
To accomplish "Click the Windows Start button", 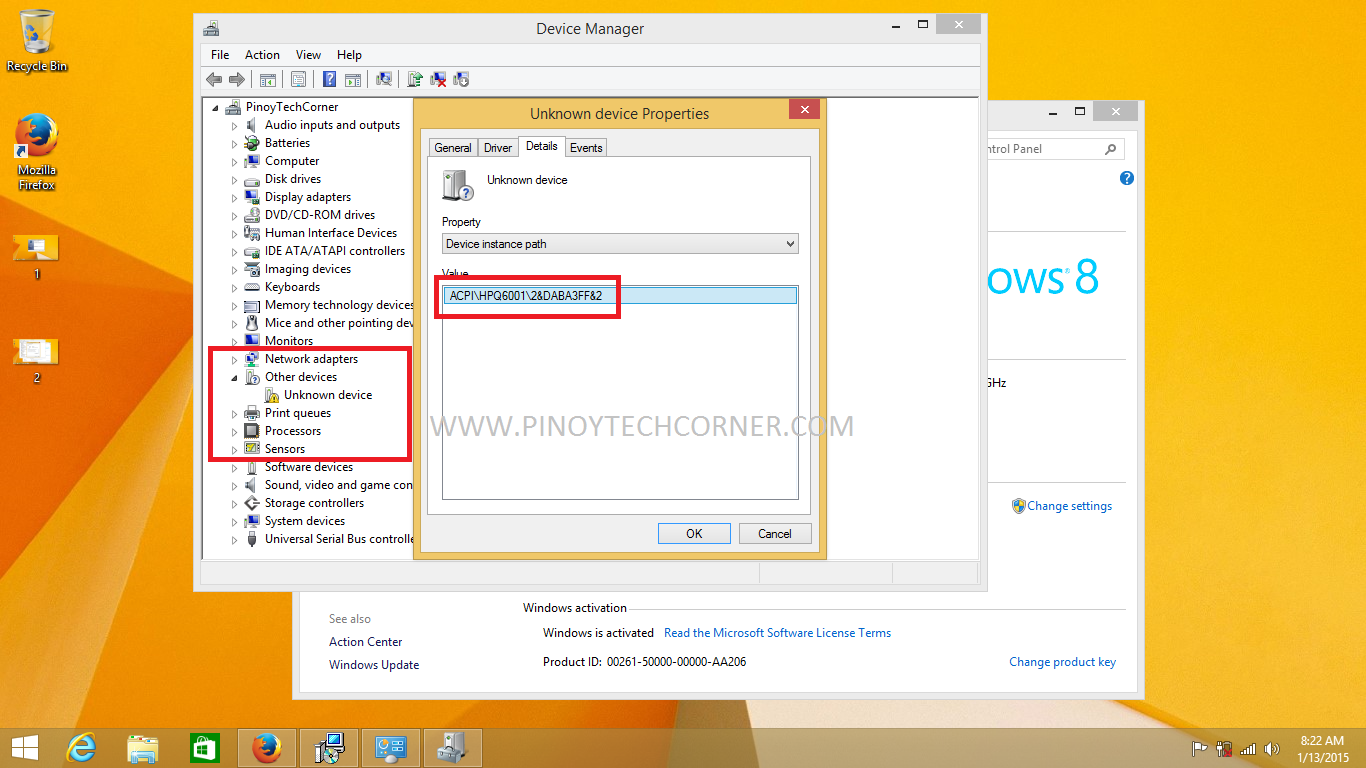I will coord(25,748).
